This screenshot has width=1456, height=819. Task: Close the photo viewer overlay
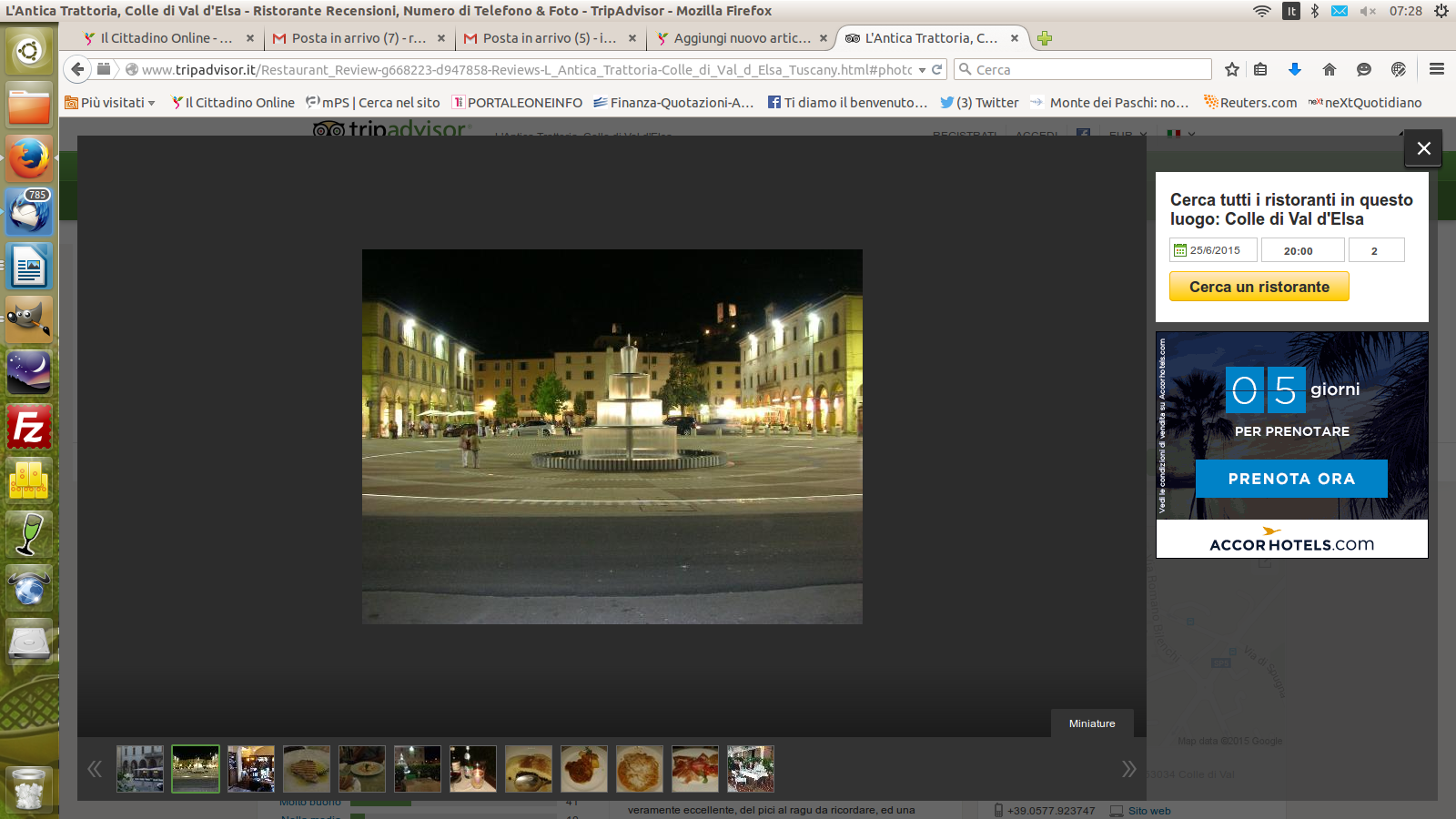coord(1423,148)
